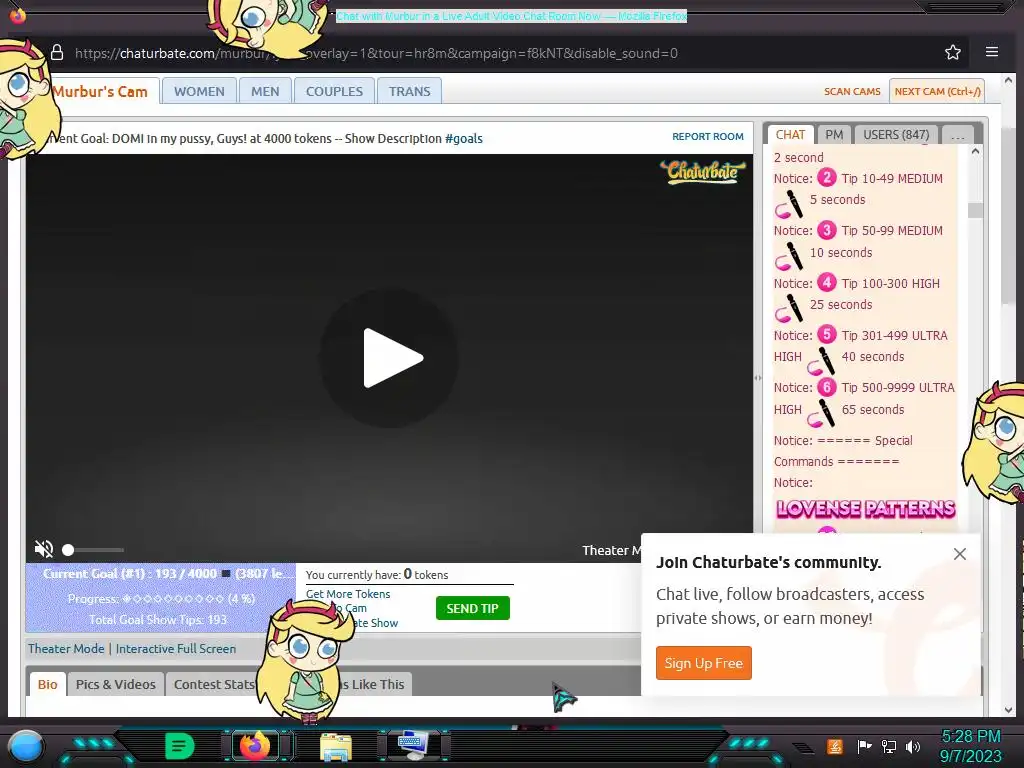Viewport: 1024px width, 768px height.
Task: Open the WOMEN tab
Action: [199, 91]
